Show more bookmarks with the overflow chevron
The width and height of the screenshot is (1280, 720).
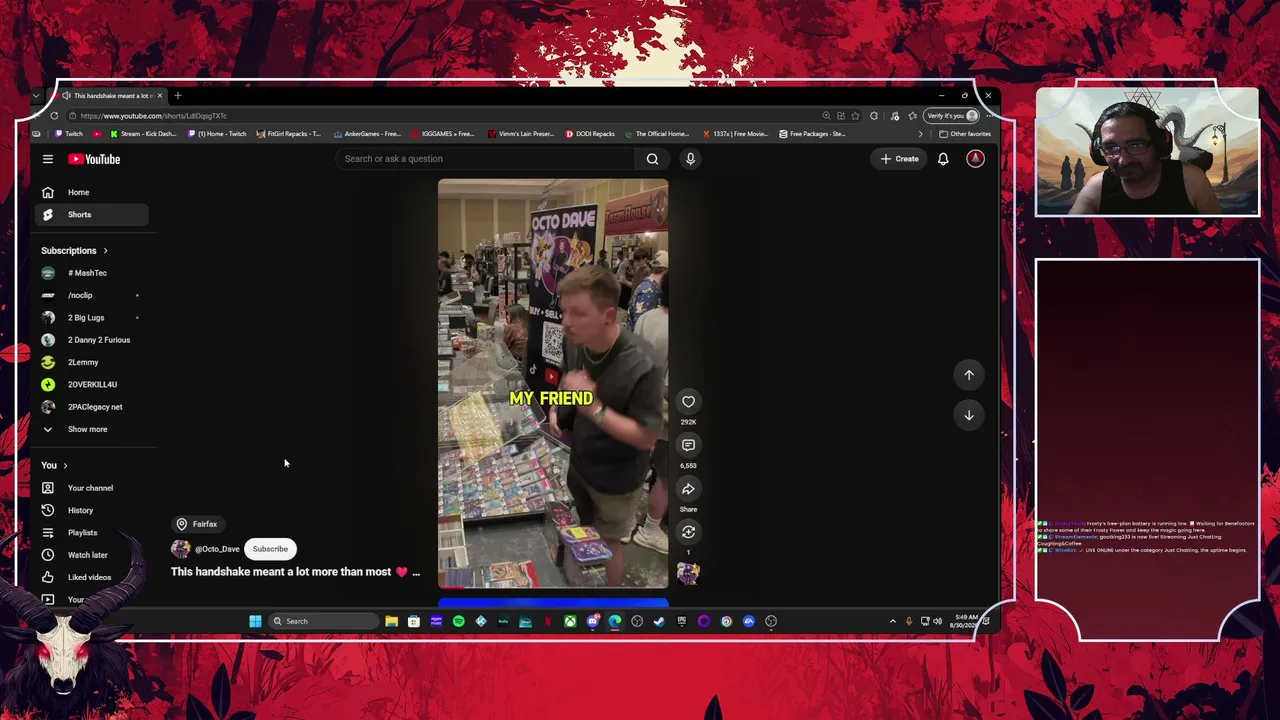click(x=920, y=134)
